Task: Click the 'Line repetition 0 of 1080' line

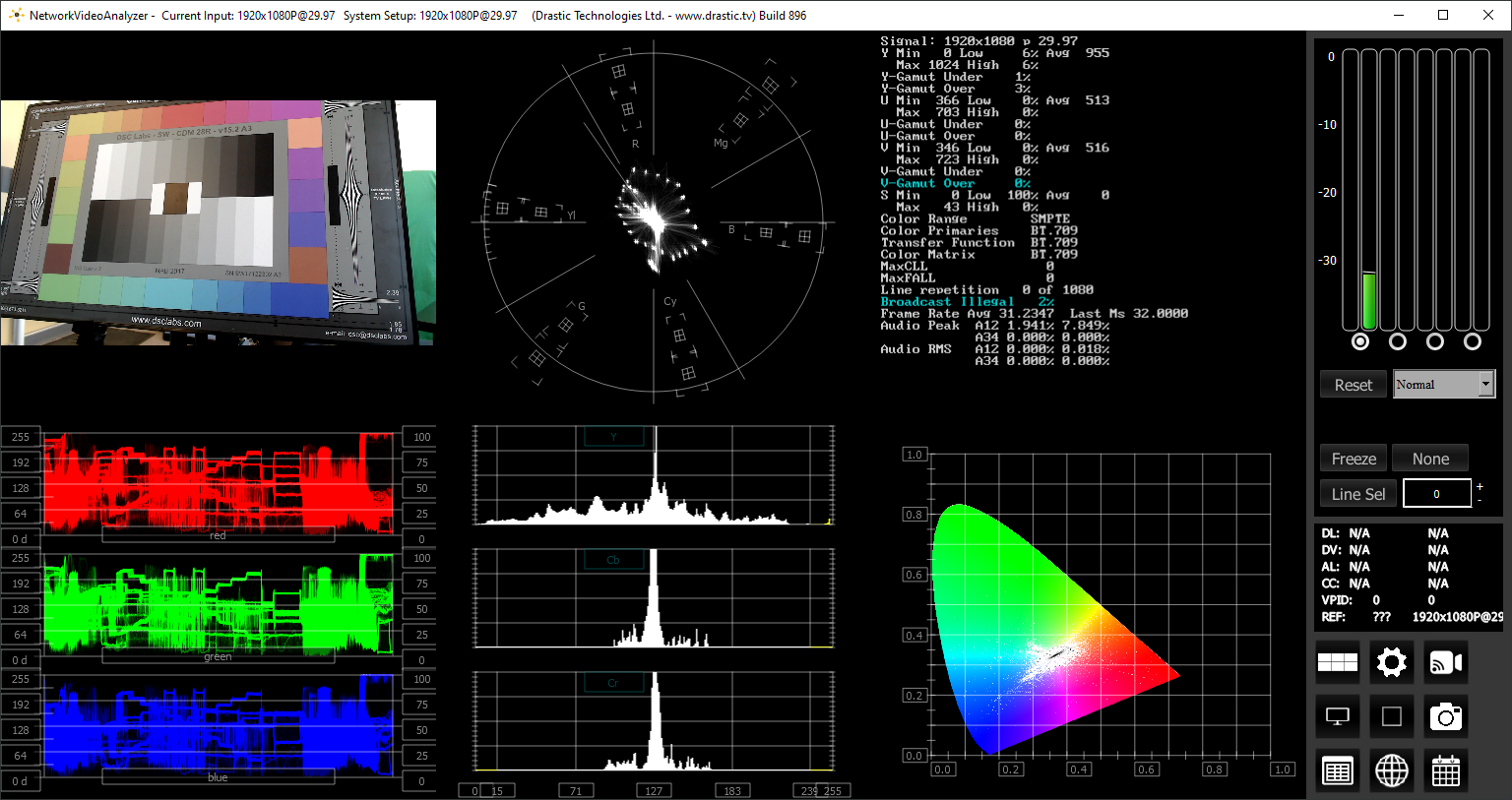Action: 986,289
